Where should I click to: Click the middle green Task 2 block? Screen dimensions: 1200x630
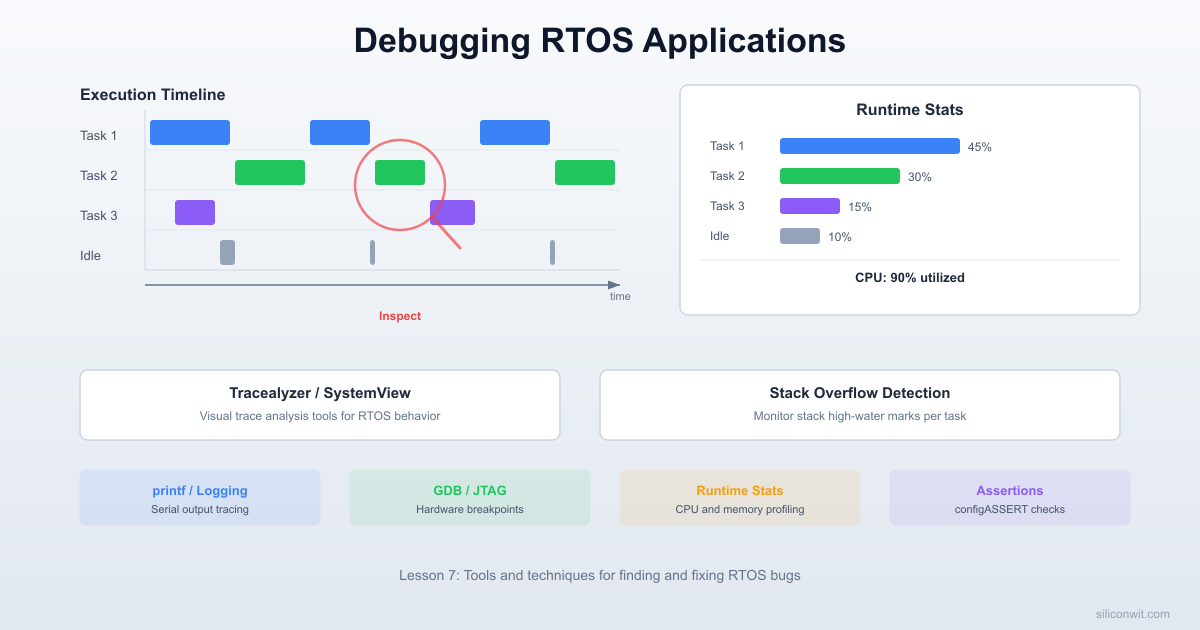click(401, 171)
